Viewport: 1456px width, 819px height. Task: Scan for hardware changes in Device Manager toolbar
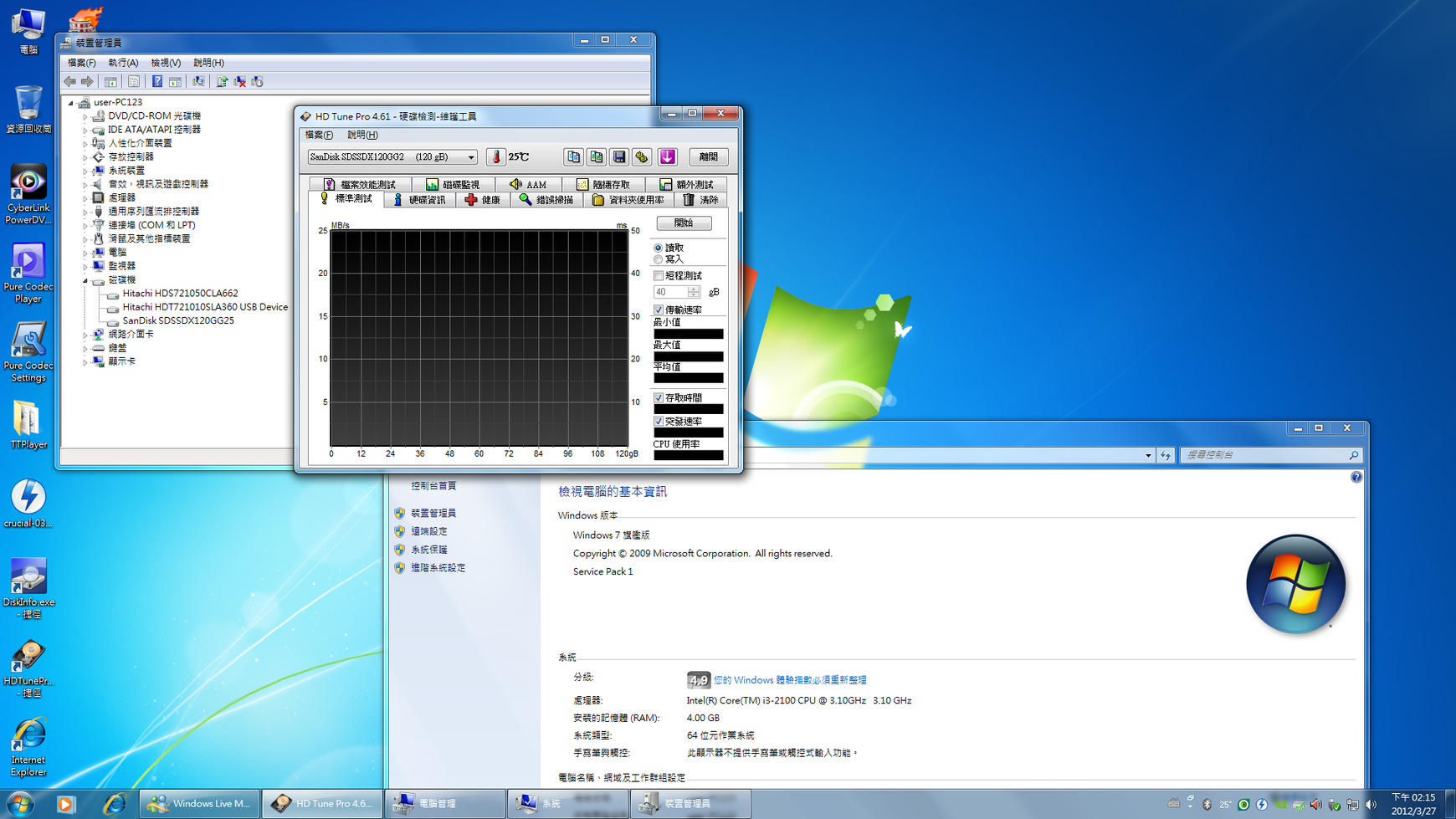198,81
